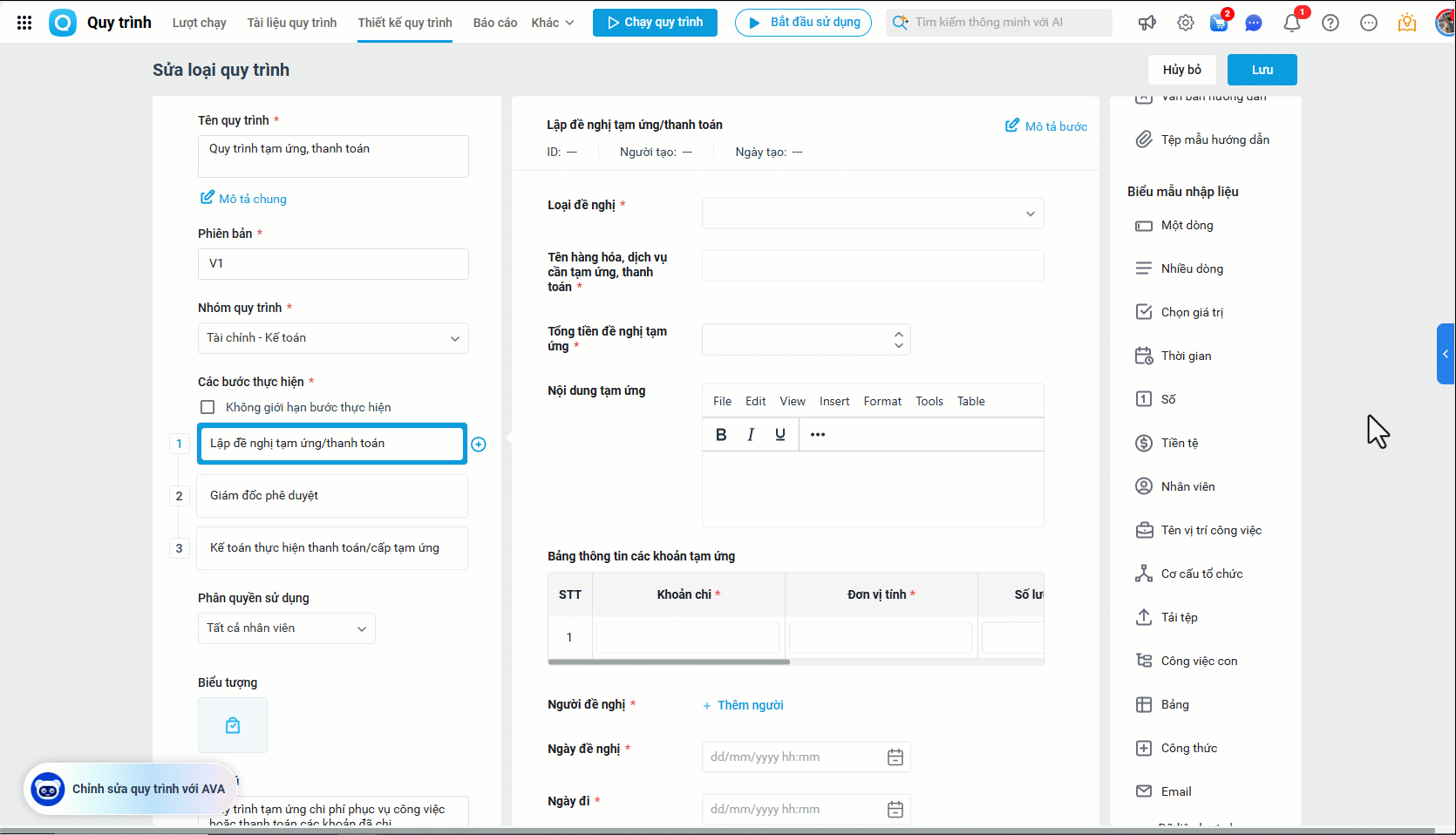
Task: Apply italic formatting in editor
Action: point(751,434)
